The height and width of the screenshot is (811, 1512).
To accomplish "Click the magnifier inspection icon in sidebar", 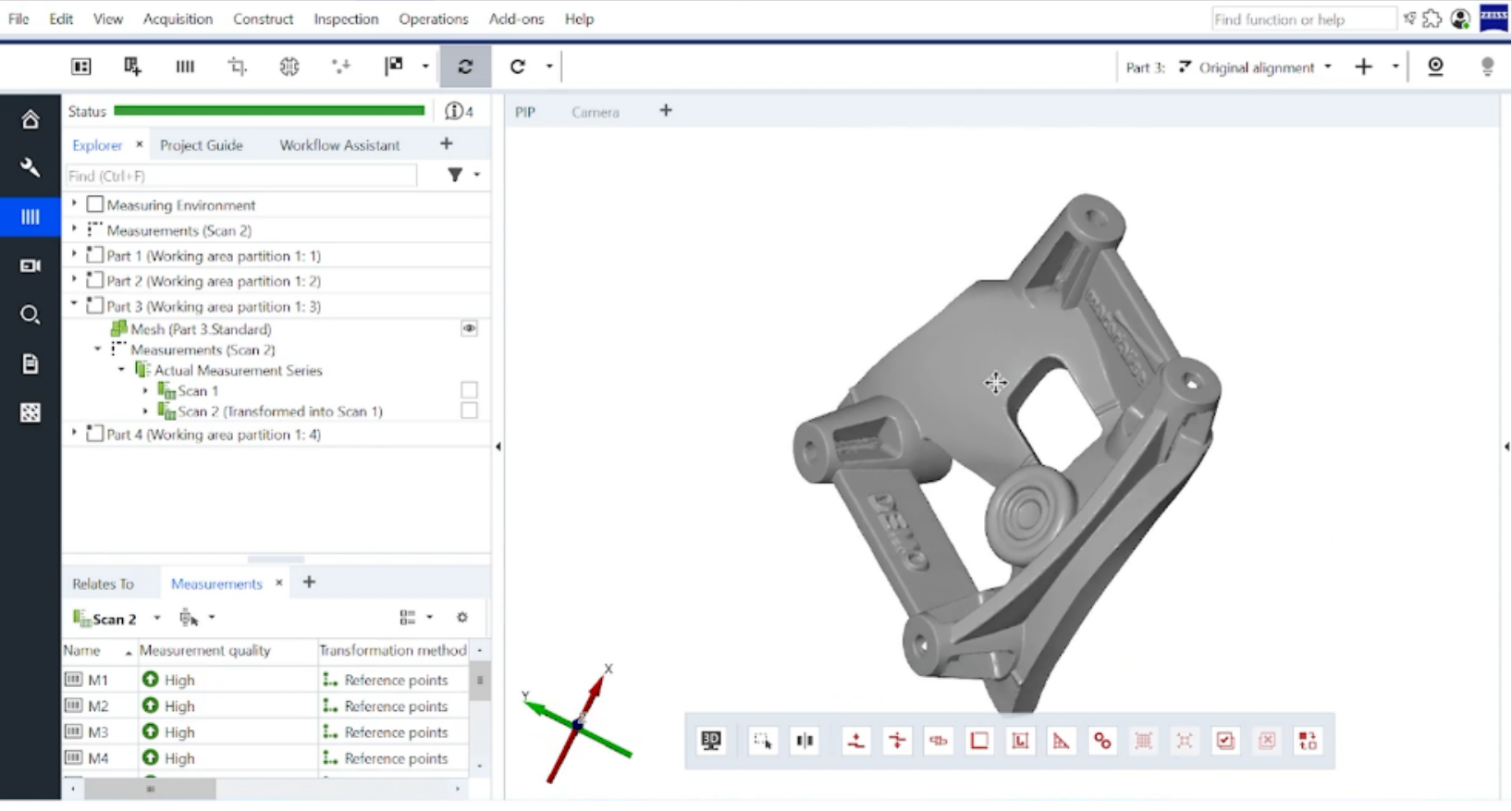I will click(x=30, y=314).
